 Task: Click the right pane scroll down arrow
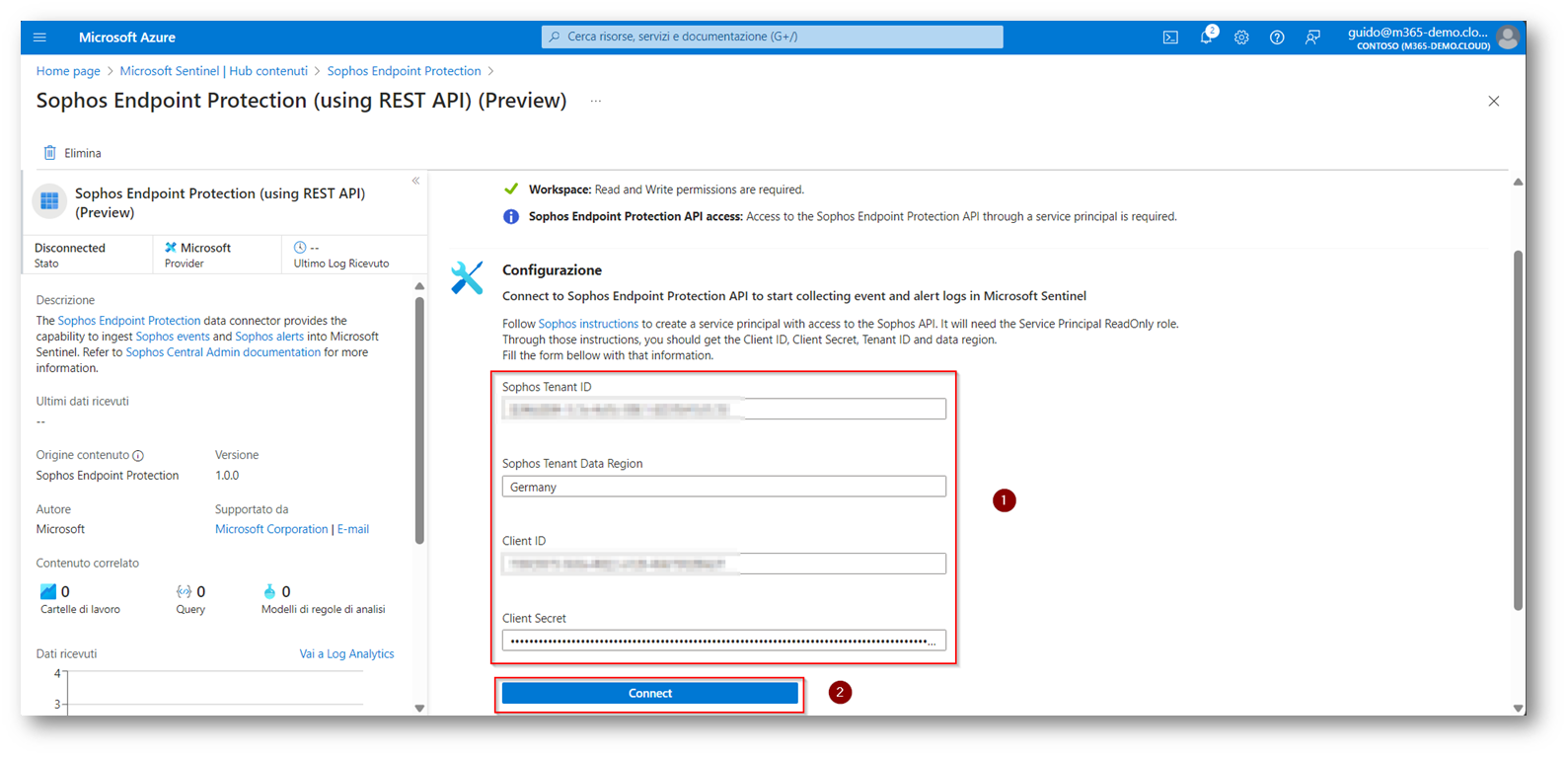tap(1518, 709)
